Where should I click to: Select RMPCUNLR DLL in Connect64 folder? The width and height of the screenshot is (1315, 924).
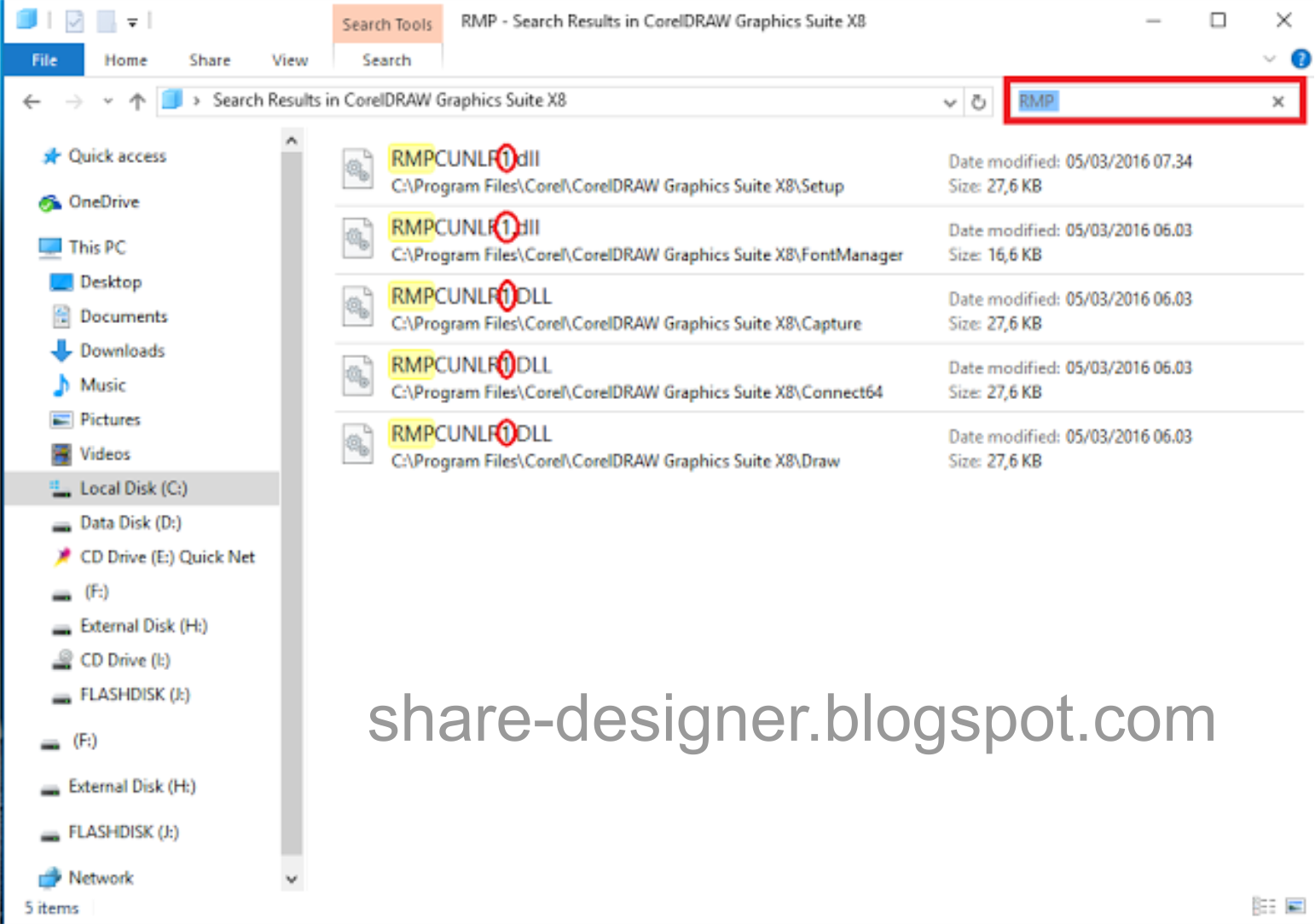pos(819,378)
